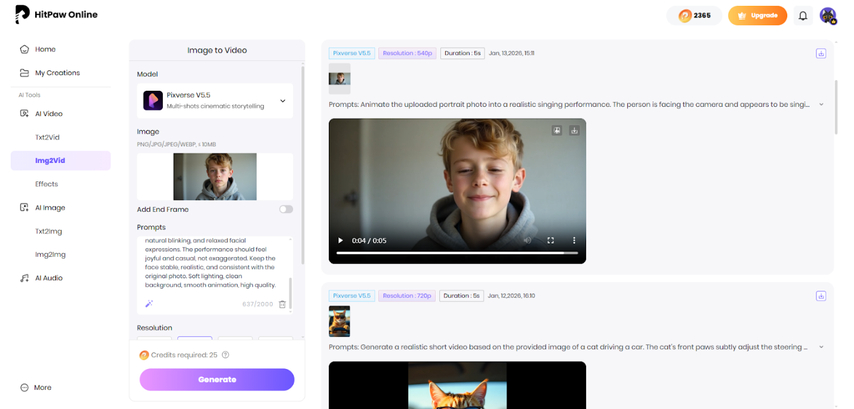Click the cat video preview
Viewport: 854px width, 409px height.
(458, 385)
